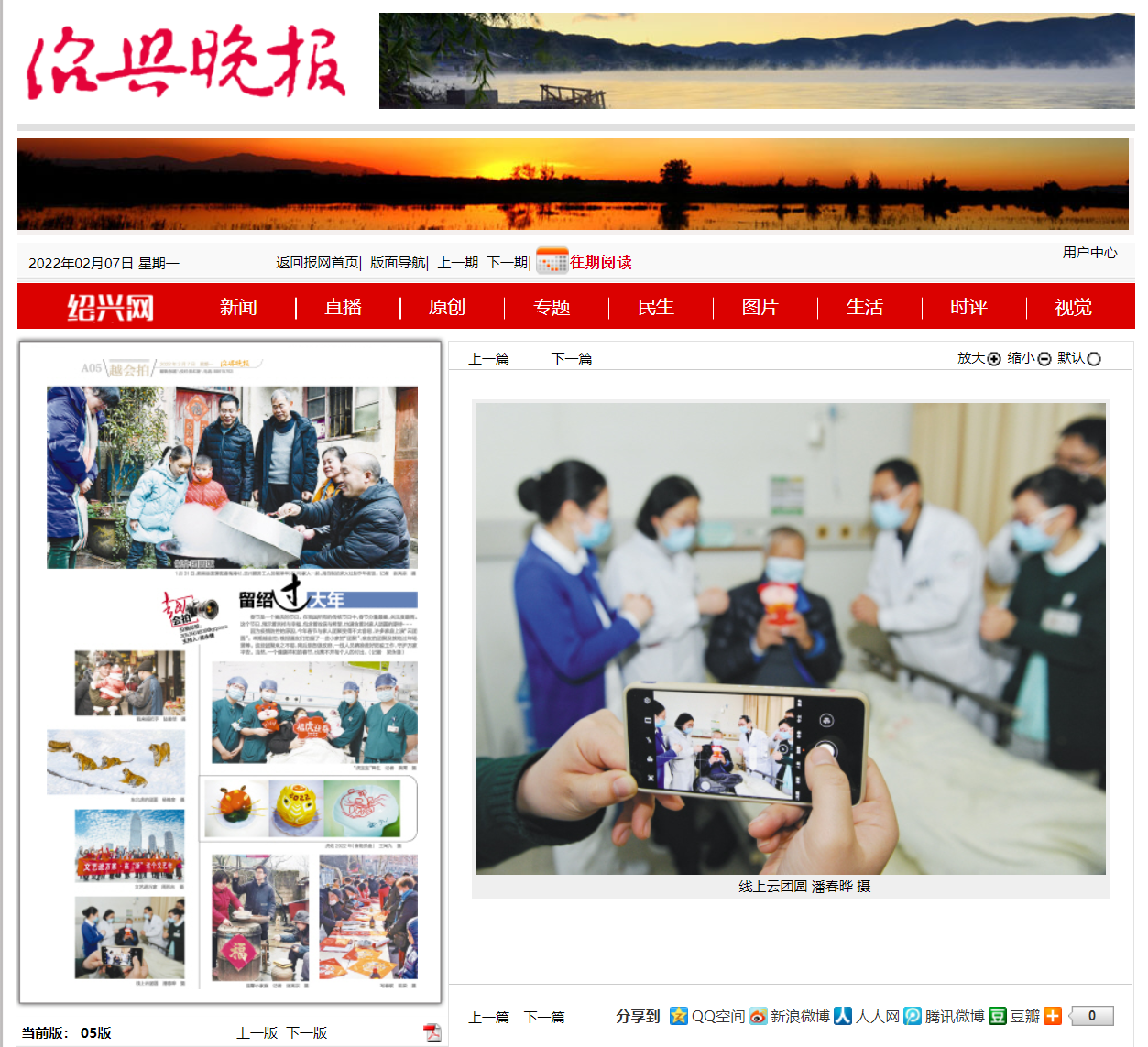This screenshot has height=1047, width=1148.
Task: Click the large 线上云团圆 article photo
Action: pyautogui.click(x=791, y=638)
